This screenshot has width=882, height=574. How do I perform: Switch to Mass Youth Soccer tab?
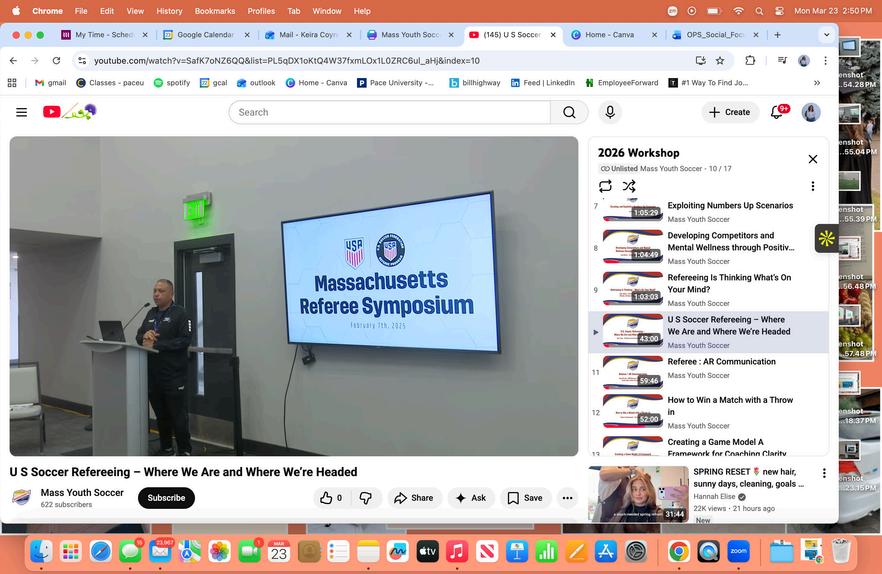(x=411, y=35)
